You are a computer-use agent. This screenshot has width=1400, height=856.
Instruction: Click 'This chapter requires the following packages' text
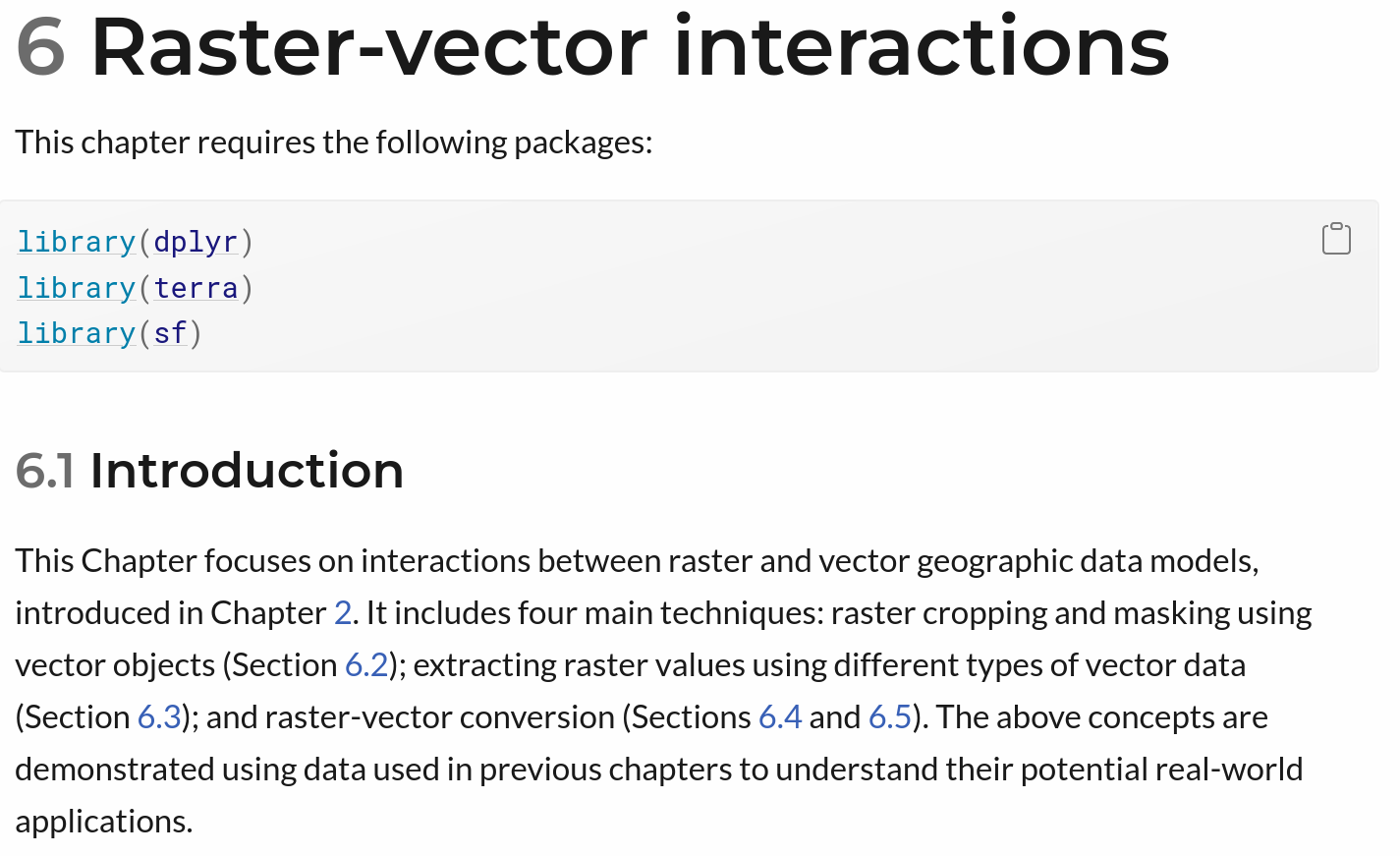(333, 143)
